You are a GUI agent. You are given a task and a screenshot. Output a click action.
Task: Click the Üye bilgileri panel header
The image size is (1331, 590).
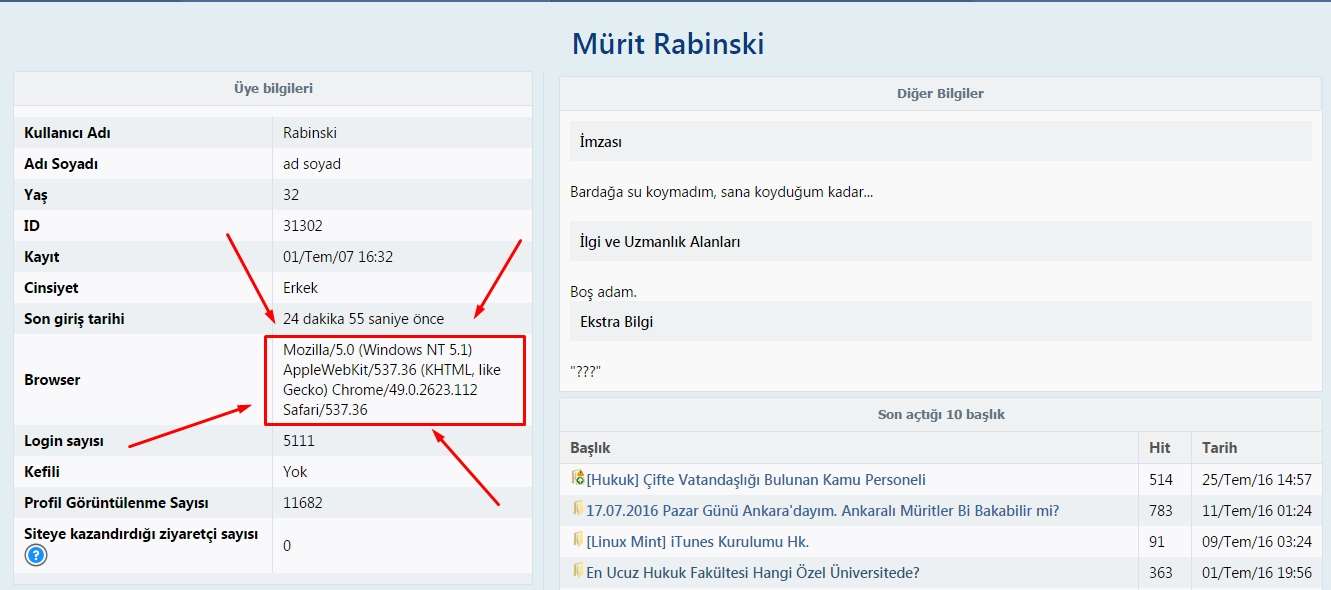click(273, 88)
